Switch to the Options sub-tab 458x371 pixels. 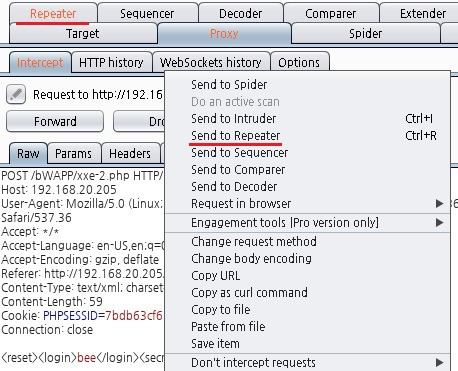tap(299, 62)
